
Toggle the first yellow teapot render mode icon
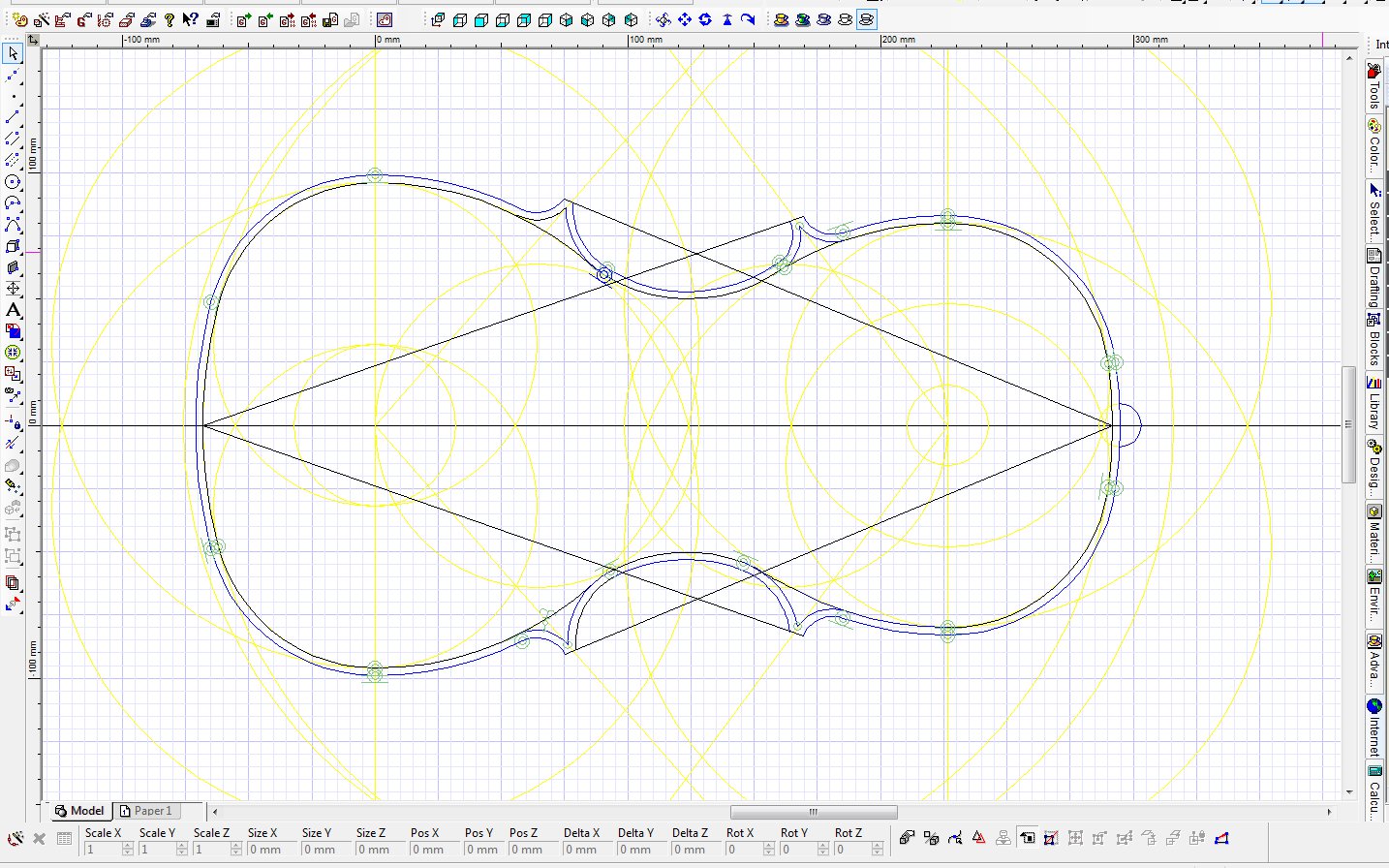(782, 19)
